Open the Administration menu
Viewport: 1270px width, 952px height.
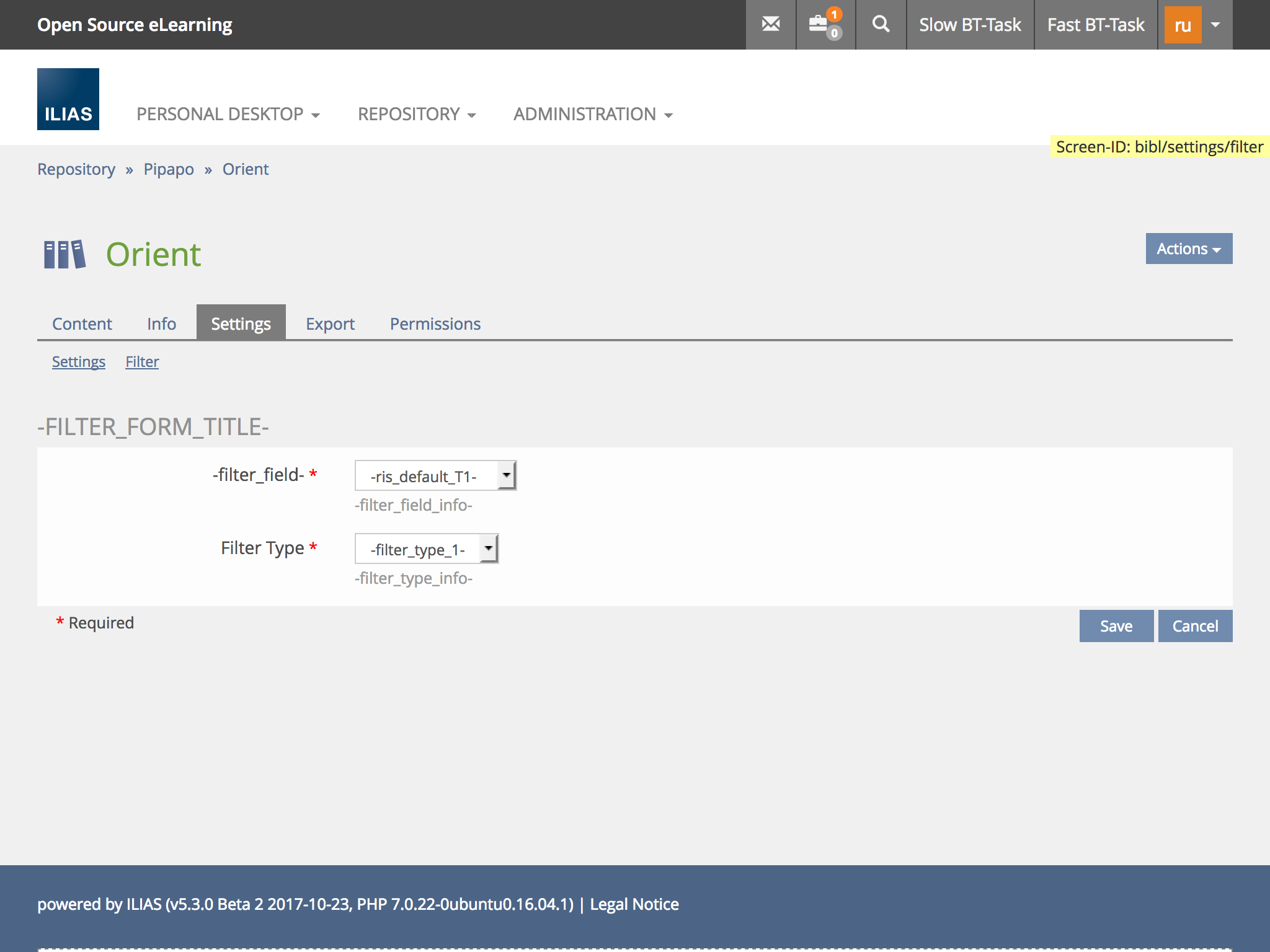pyautogui.click(x=593, y=114)
